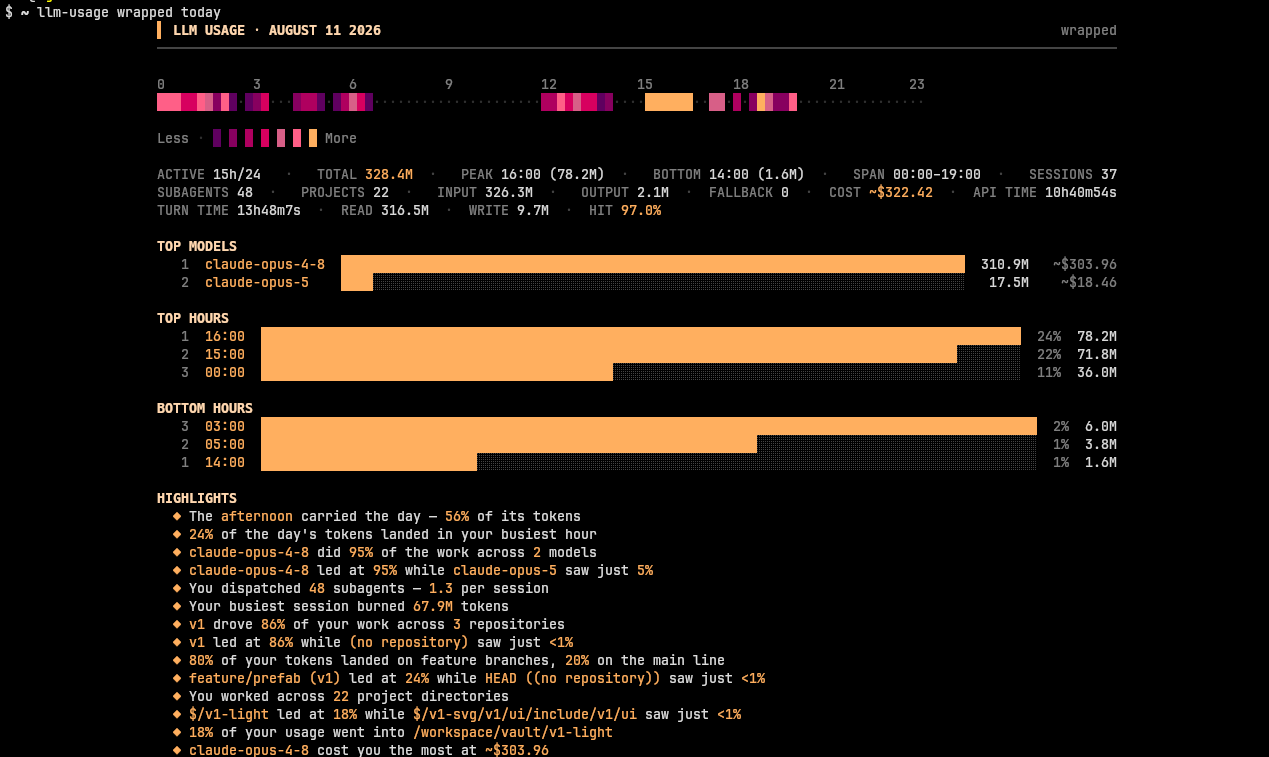1269x757 pixels.
Task: Click the claude-opus-5 label under Top Models
Action: coord(257,282)
